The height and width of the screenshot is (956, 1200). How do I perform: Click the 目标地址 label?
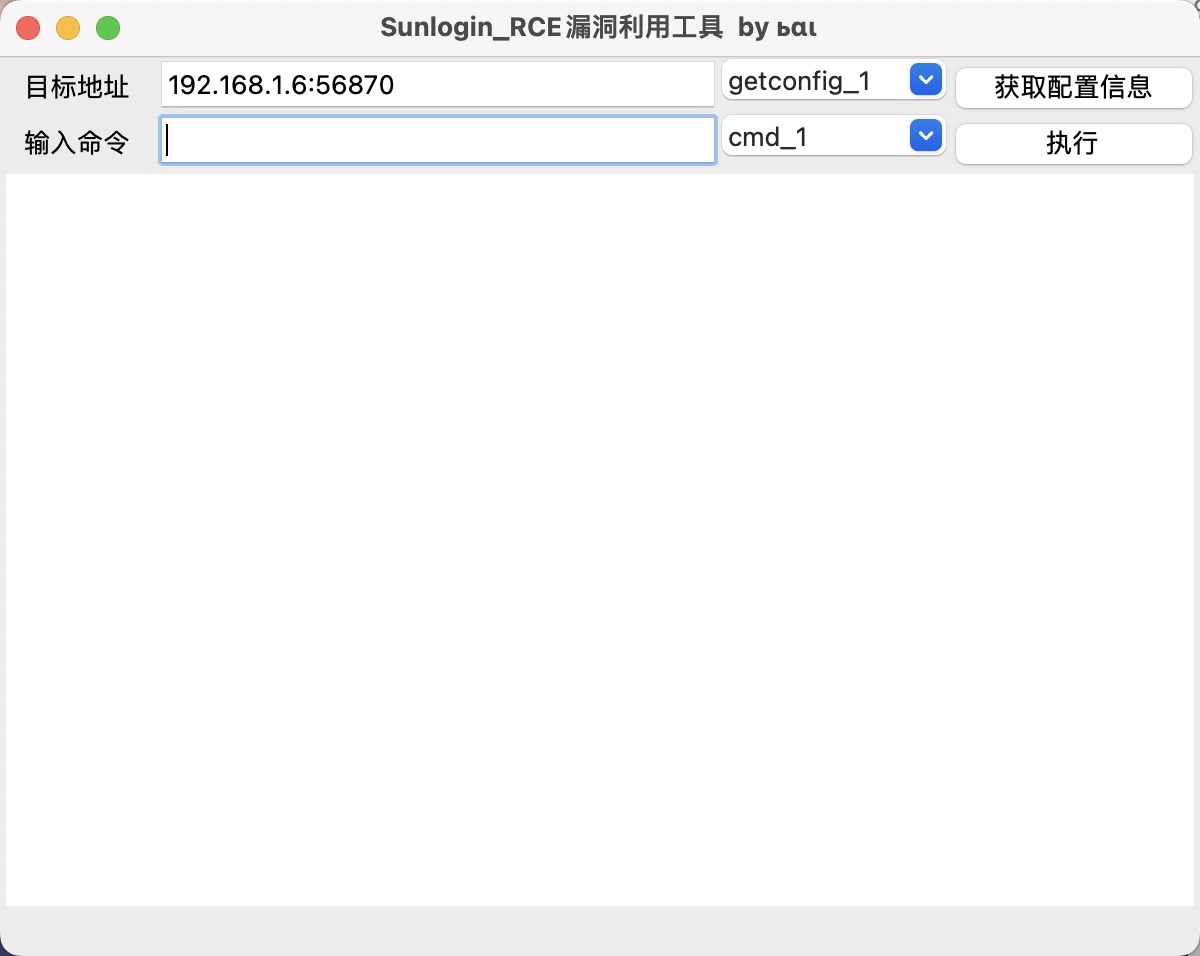[x=77, y=87]
